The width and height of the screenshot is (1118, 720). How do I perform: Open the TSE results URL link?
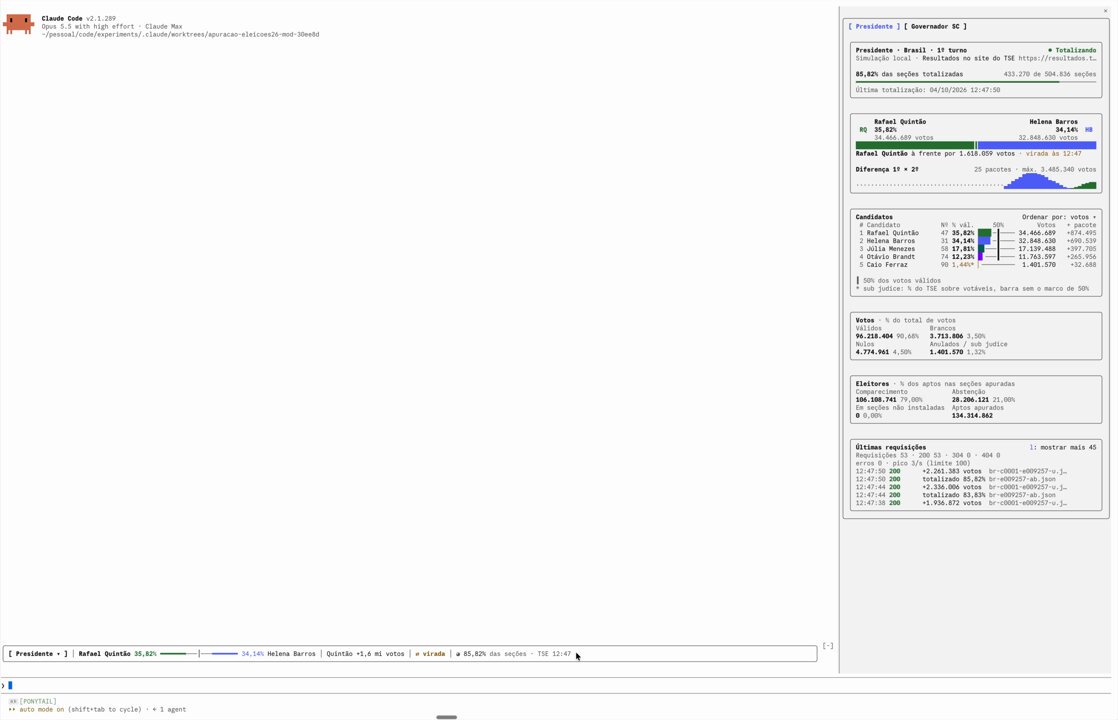1057,58
